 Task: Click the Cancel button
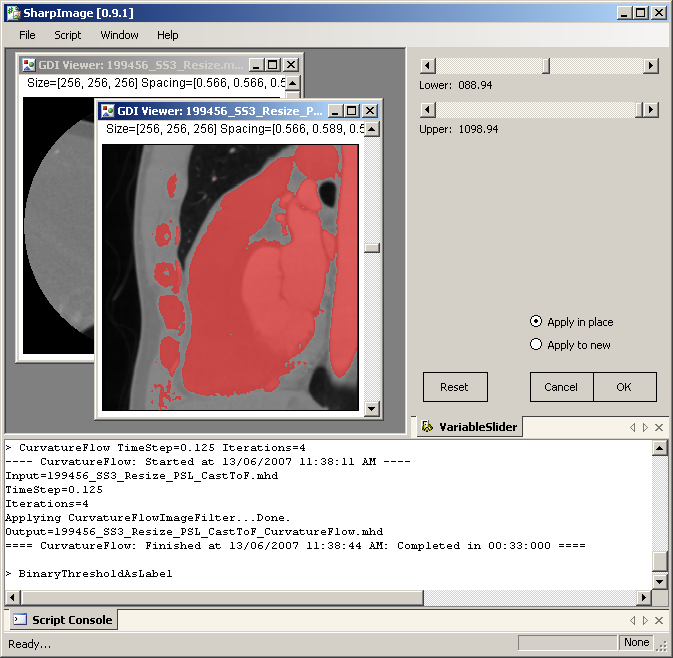click(561, 387)
